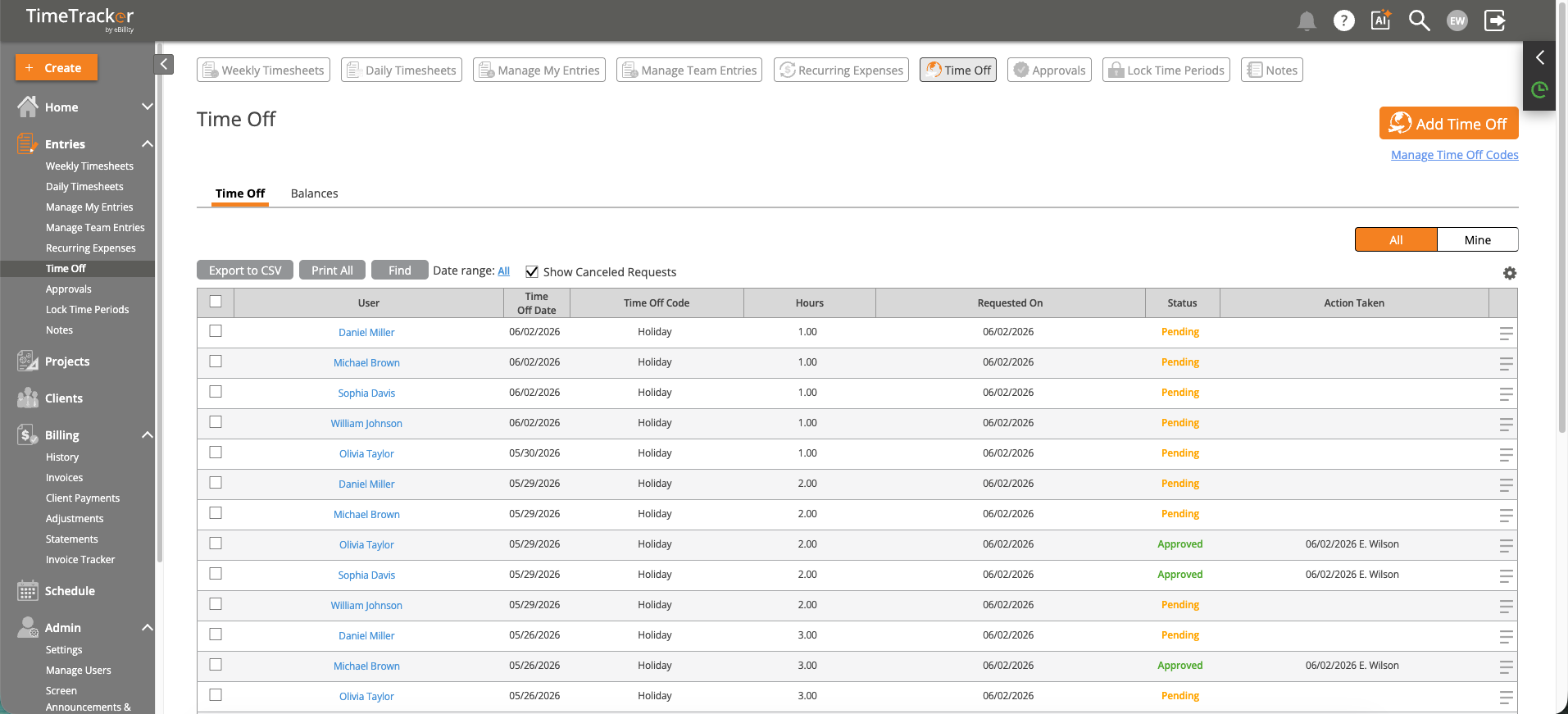Check the Michael Brown 06/02/2026 row checkbox
Viewport: 1568px width, 714px height.
216,362
